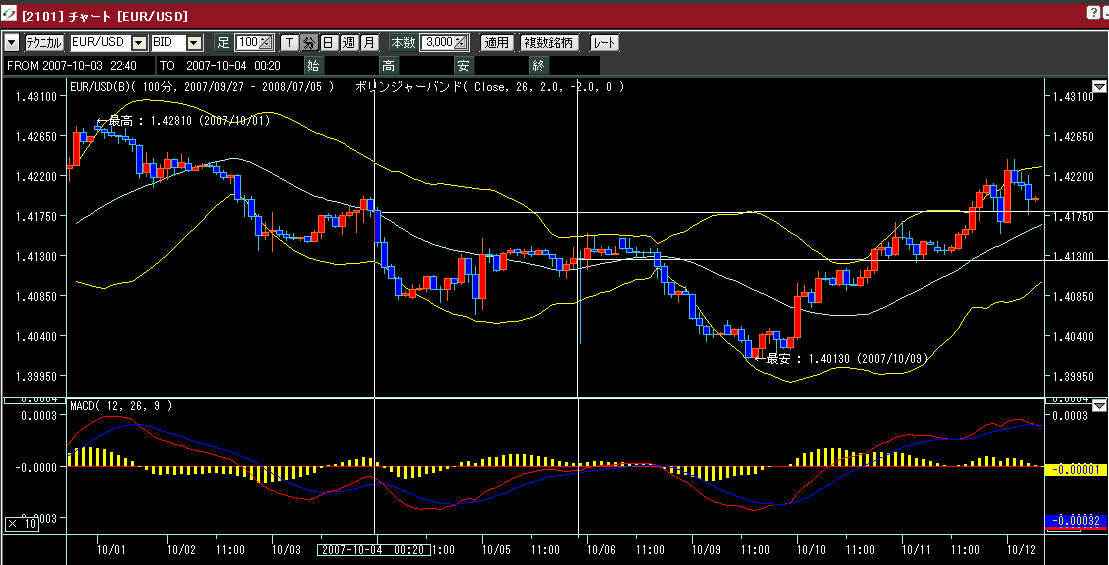The width and height of the screenshot is (1109, 565).
Task: Click the 1.43100 label on left price axis
Action: click(x=36, y=96)
